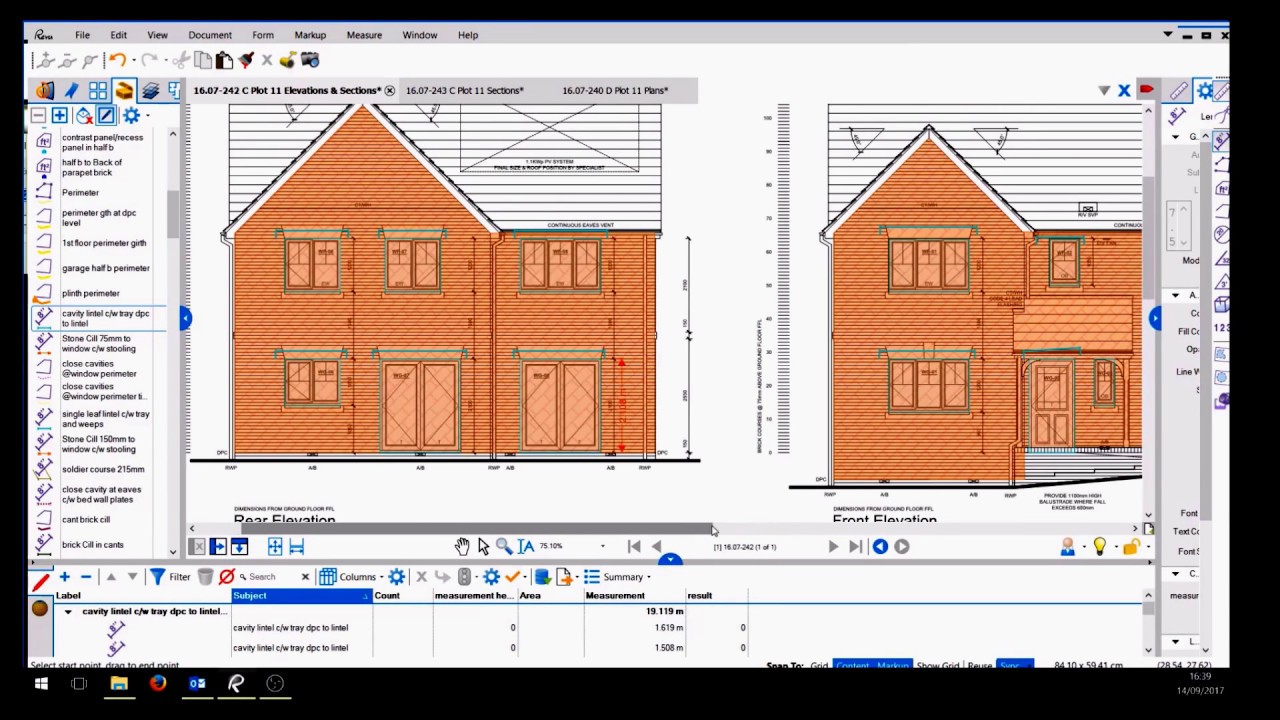The image size is (1280, 720).
Task: Launch Firefox from the taskbar
Action: tap(158, 684)
